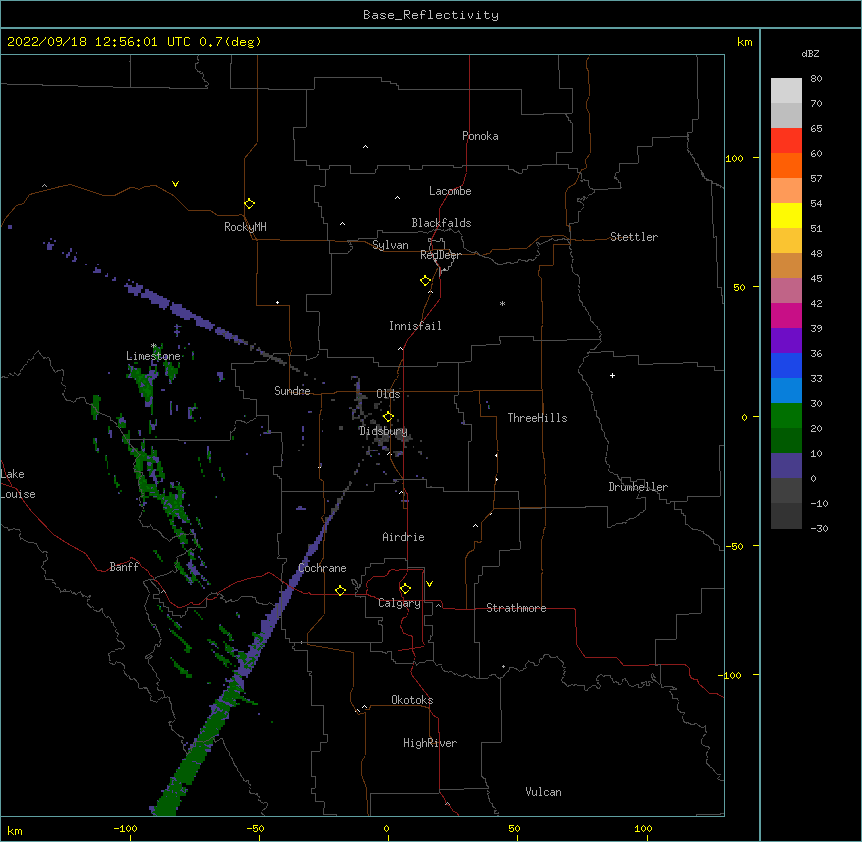Select the 10 dBZ purple color swatch
This screenshot has width=862, height=842.
[x=786, y=466]
